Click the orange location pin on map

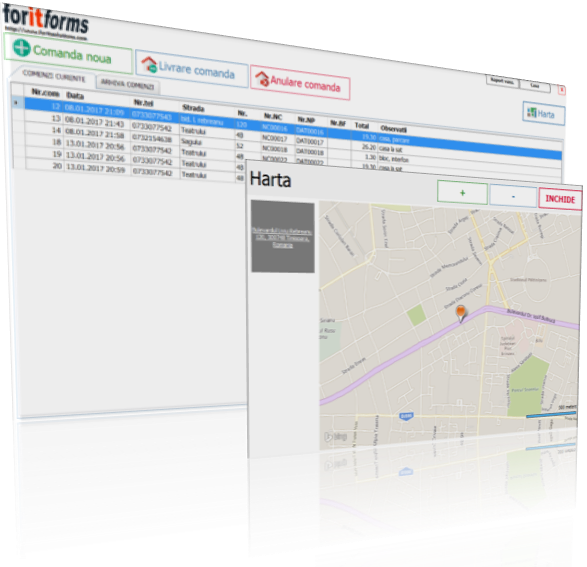[461, 314]
